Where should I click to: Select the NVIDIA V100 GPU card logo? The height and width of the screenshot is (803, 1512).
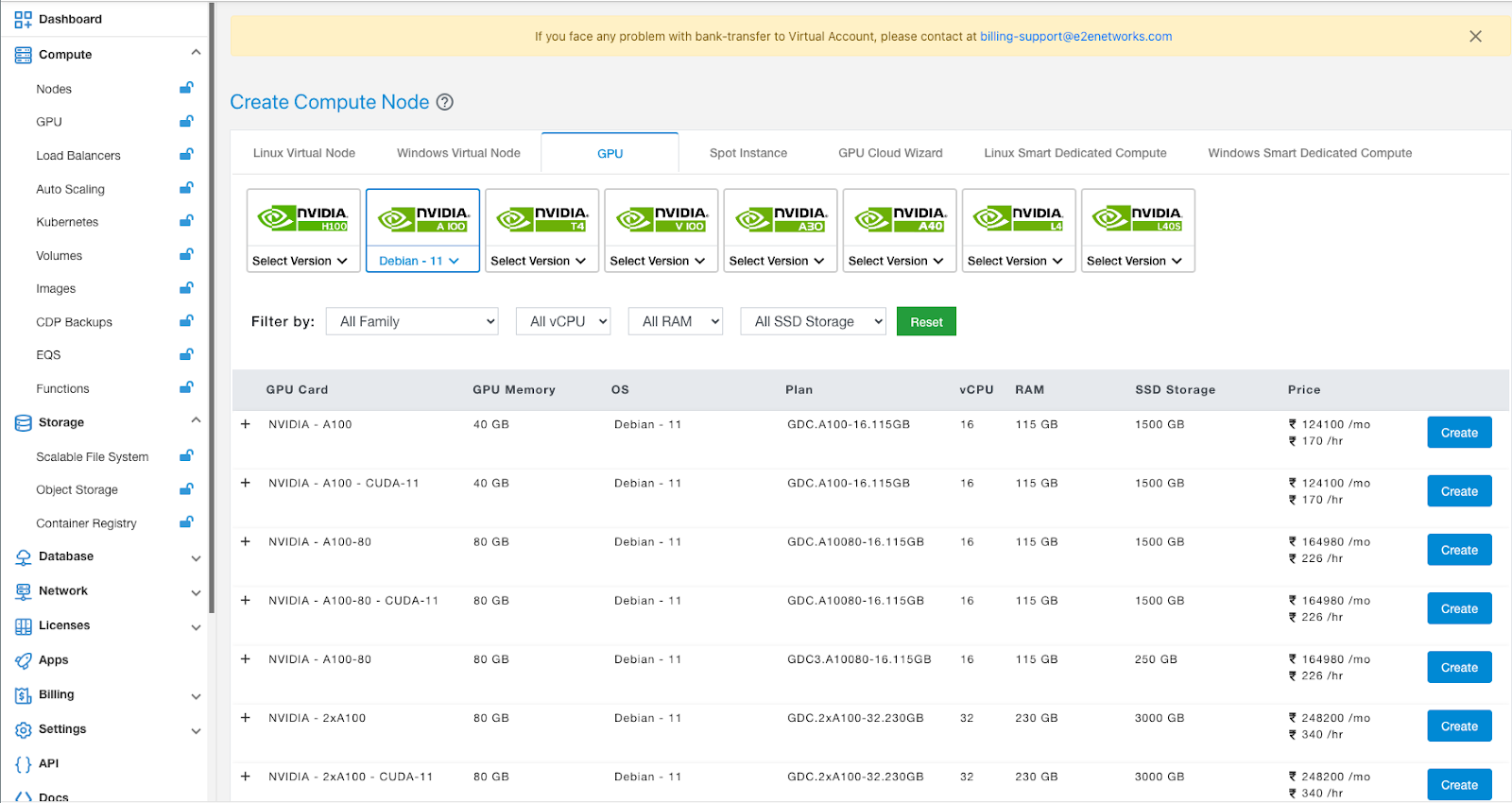661,219
